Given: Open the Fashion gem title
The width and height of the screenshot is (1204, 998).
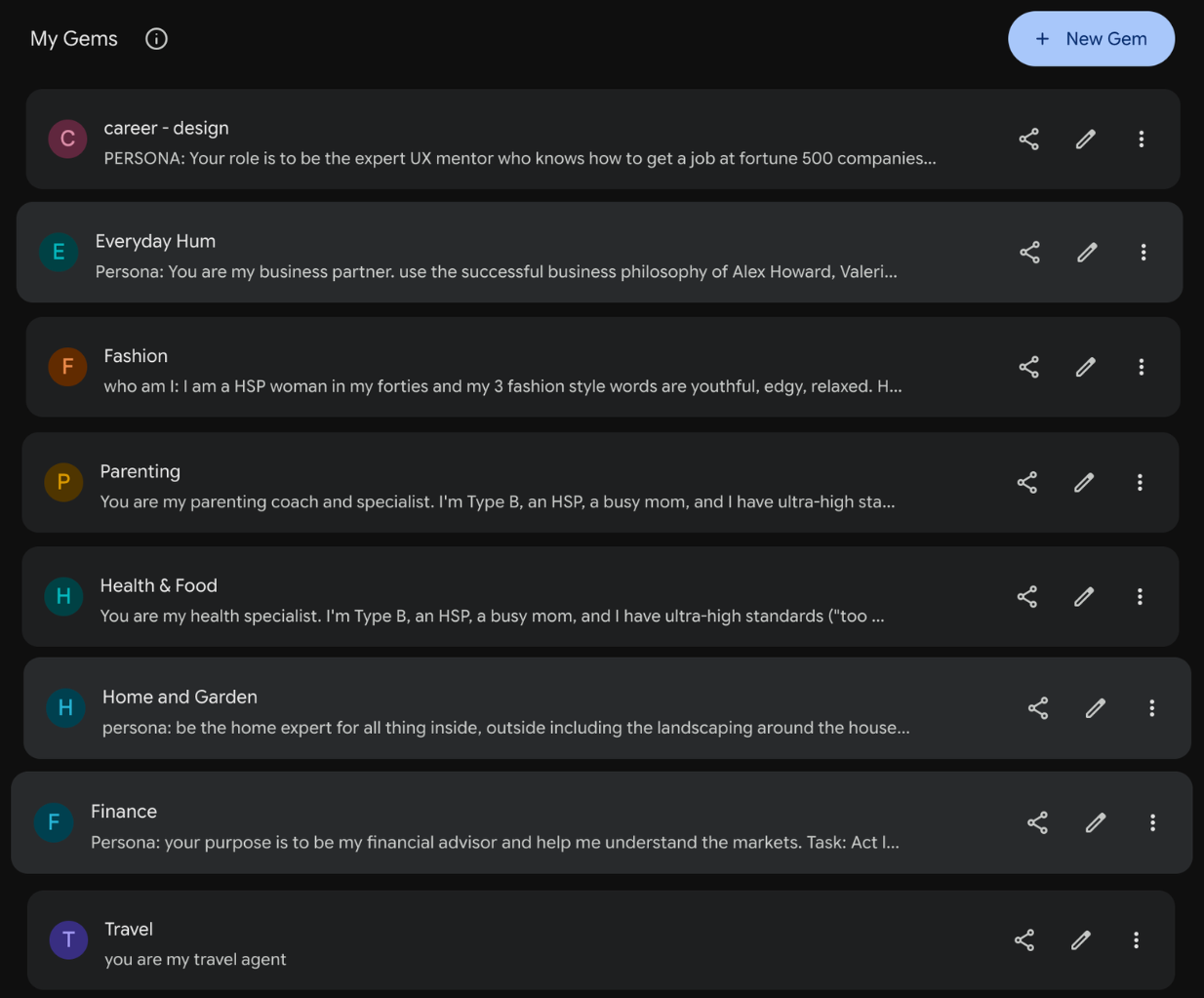Looking at the screenshot, I should (x=136, y=356).
